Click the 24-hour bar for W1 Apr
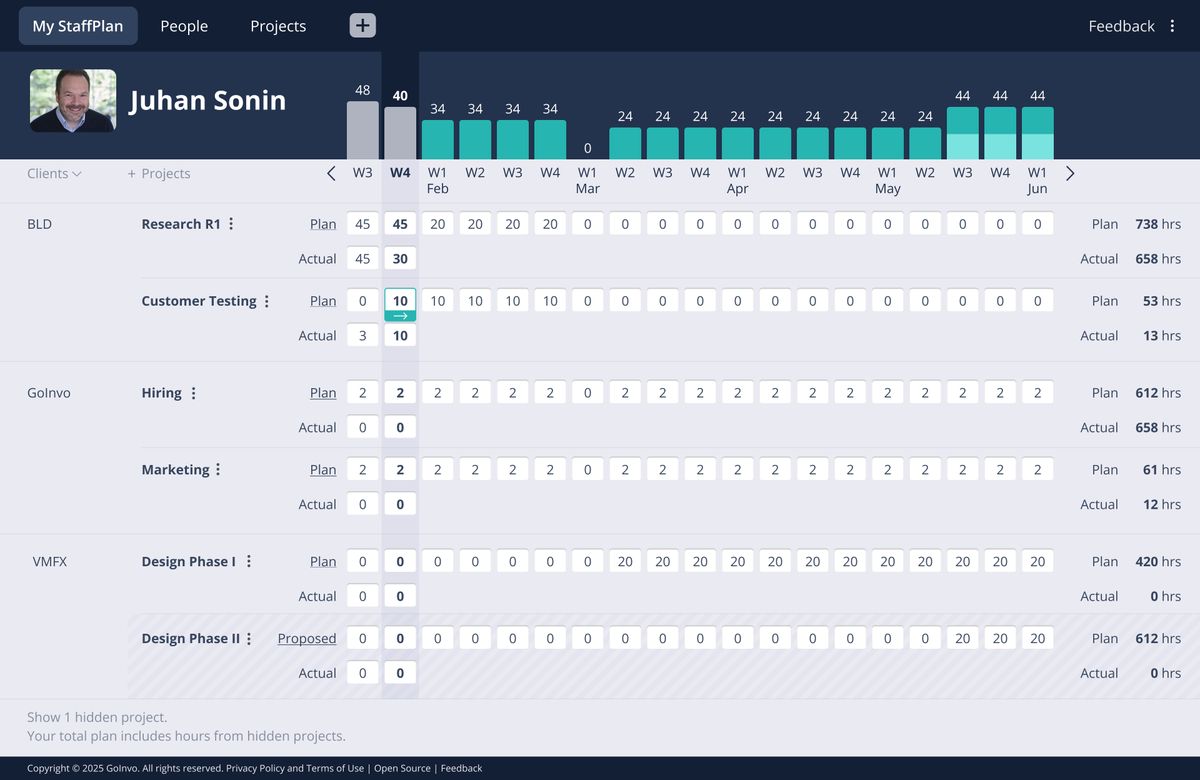 (x=738, y=144)
